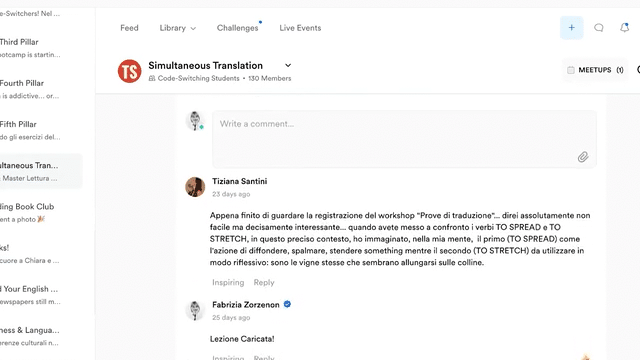Click Fabrizia Zorzenon's name link
Viewport: 640px width, 360px height.
point(246,304)
